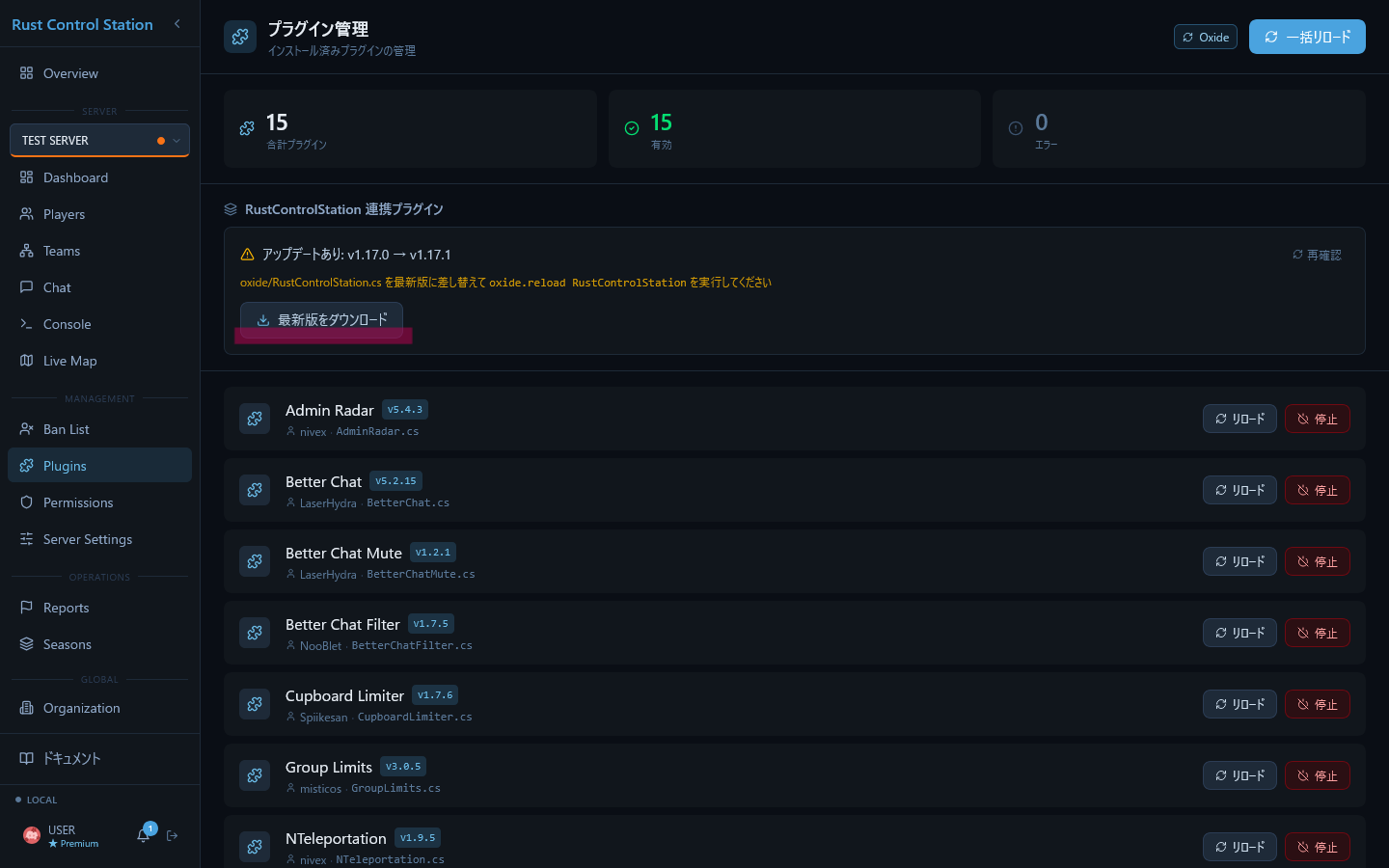Click the green check icon beside 有効

click(632, 128)
